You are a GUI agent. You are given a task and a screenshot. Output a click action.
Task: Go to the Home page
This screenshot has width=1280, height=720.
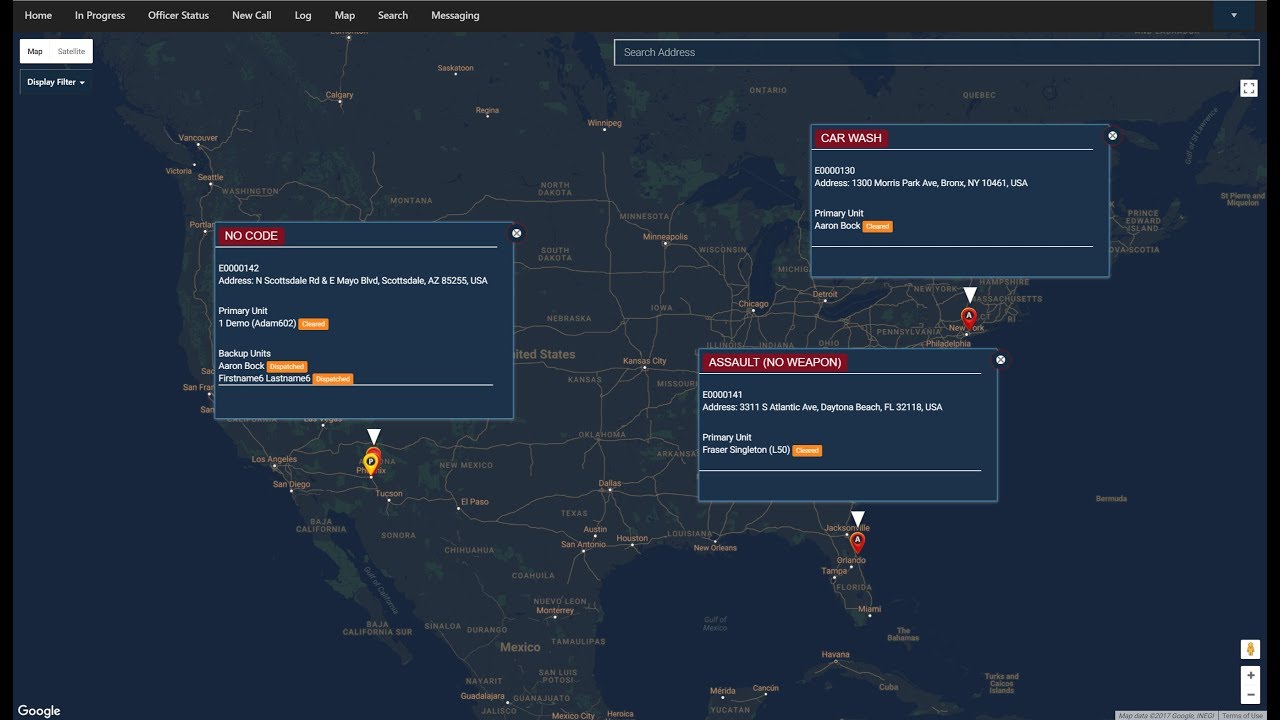click(38, 15)
